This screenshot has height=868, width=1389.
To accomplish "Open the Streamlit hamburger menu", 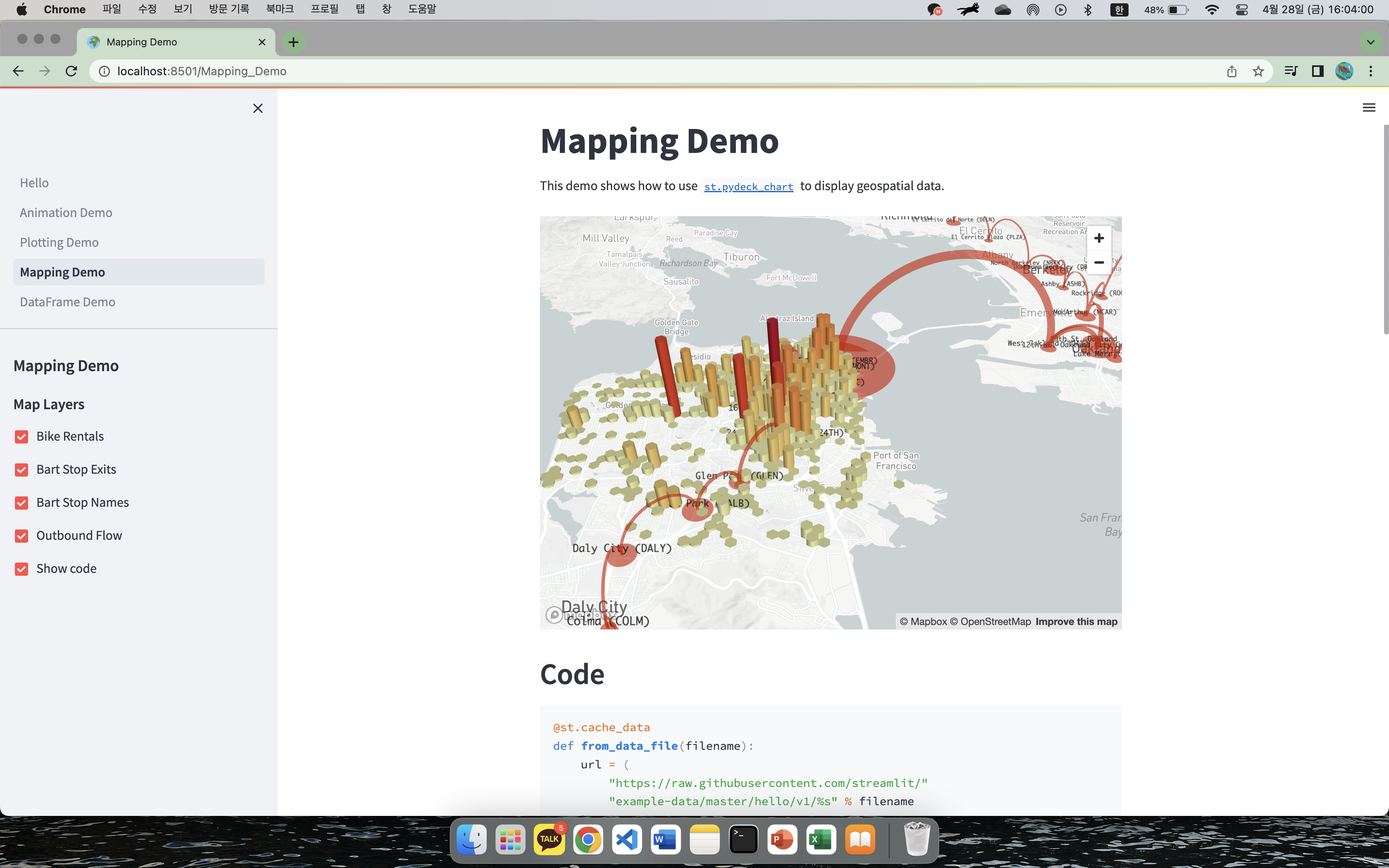I will click(x=1368, y=107).
